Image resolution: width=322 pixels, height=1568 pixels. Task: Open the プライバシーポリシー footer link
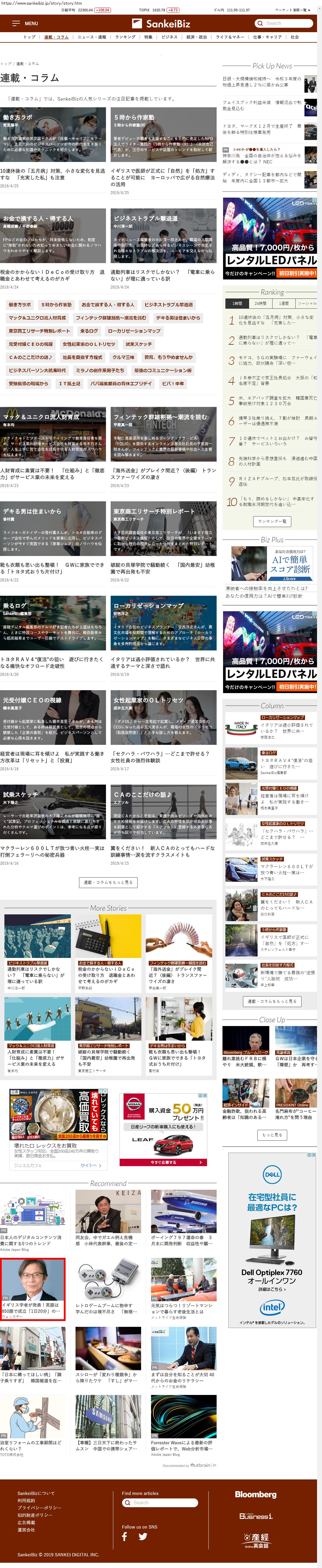(39, 1508)
